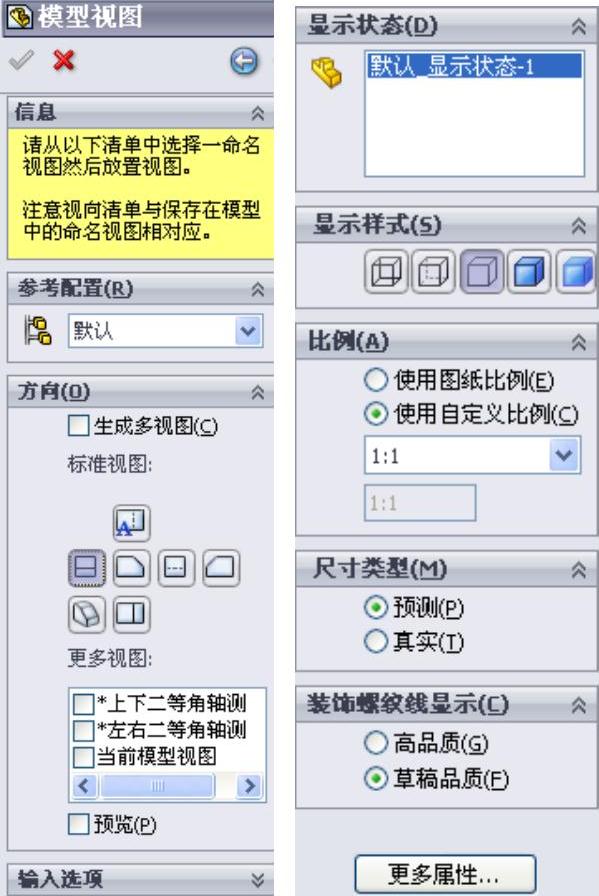Select 默认_显示状态-1 in the list

[474, 66]
